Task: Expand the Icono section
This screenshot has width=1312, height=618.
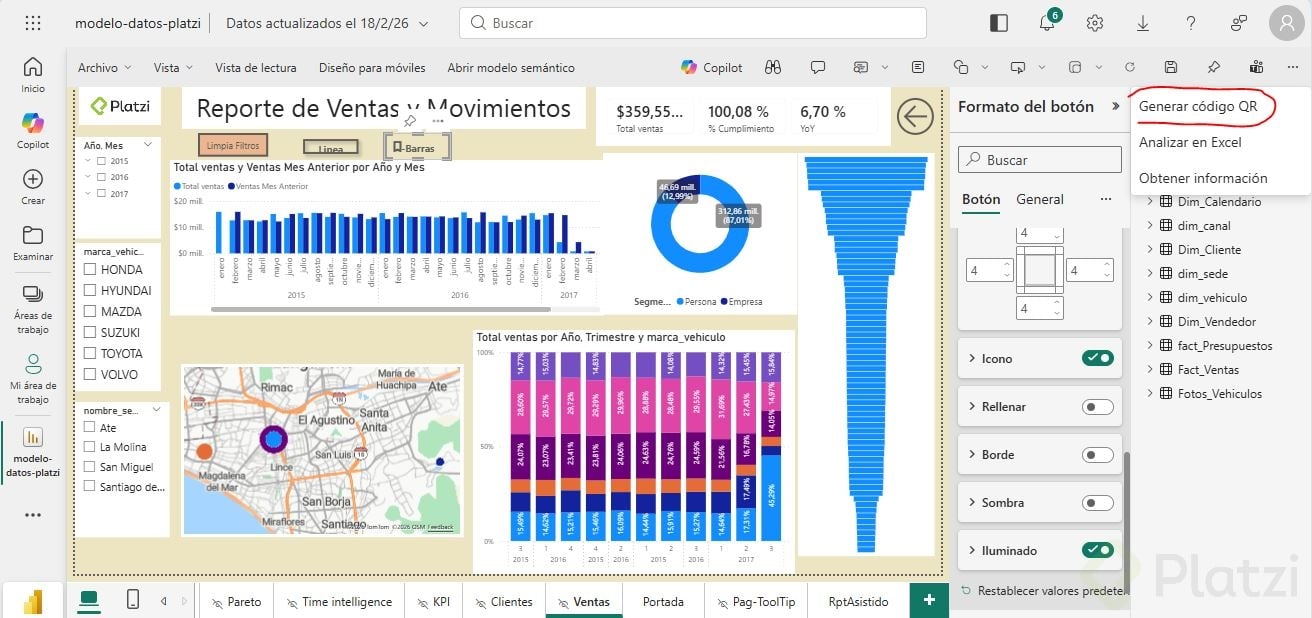Action: click(x=972, y=358)
